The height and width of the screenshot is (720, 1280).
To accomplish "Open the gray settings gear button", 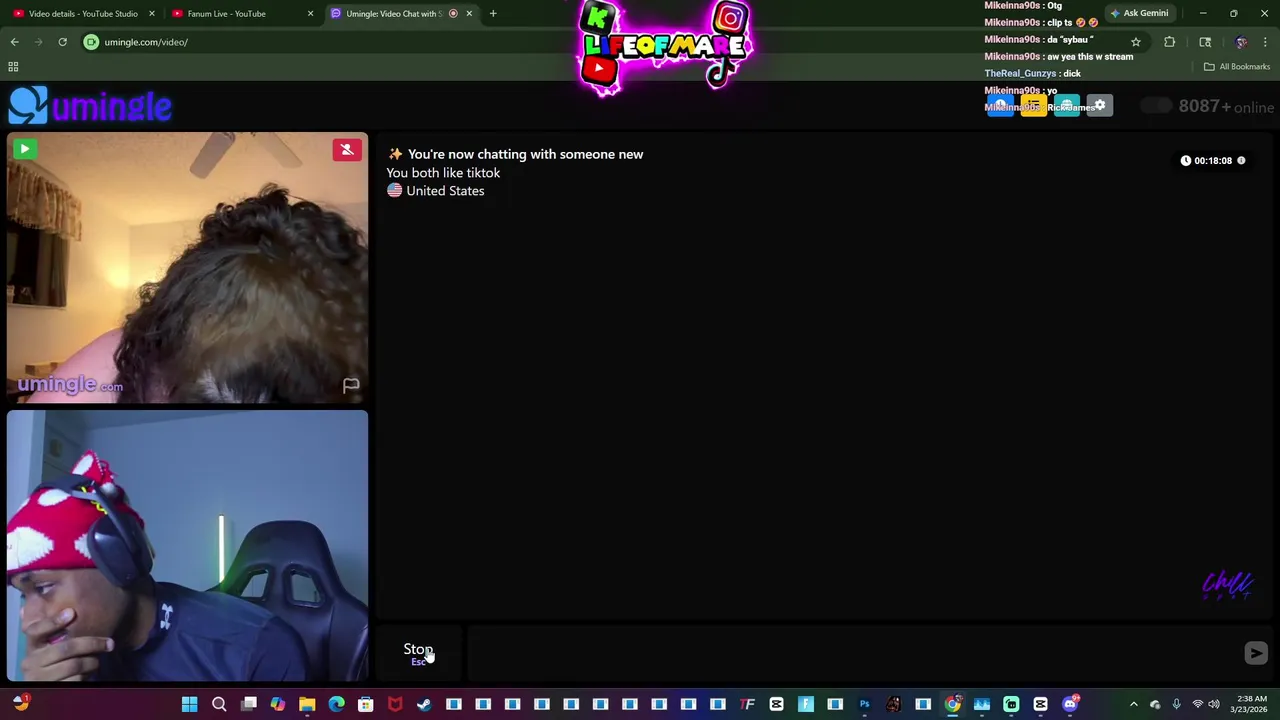I will 1099,106.
